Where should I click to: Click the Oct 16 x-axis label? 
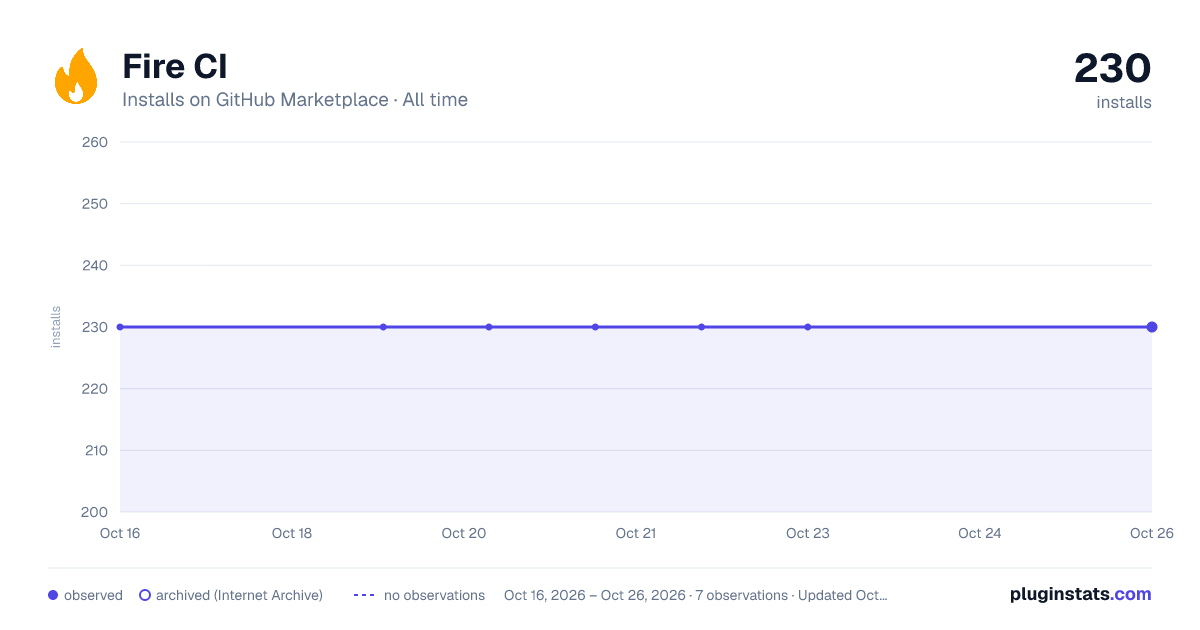120,533
